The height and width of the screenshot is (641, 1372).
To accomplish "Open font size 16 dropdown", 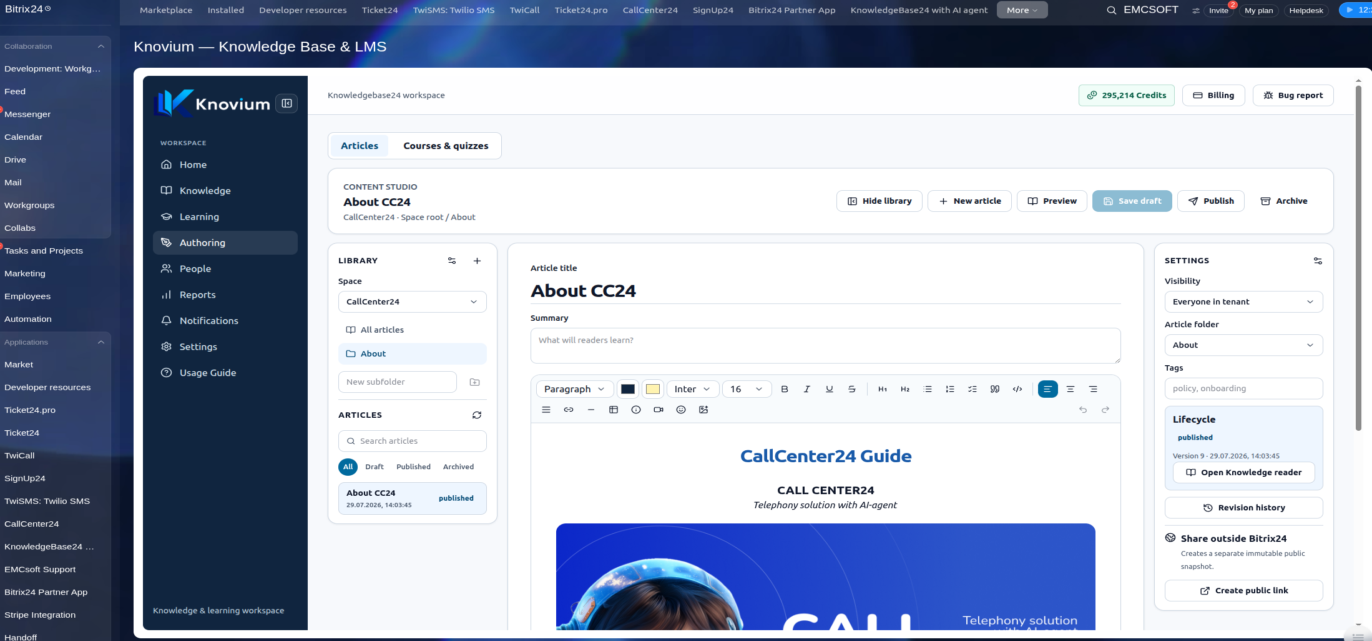I will click(x=746, y=389).
